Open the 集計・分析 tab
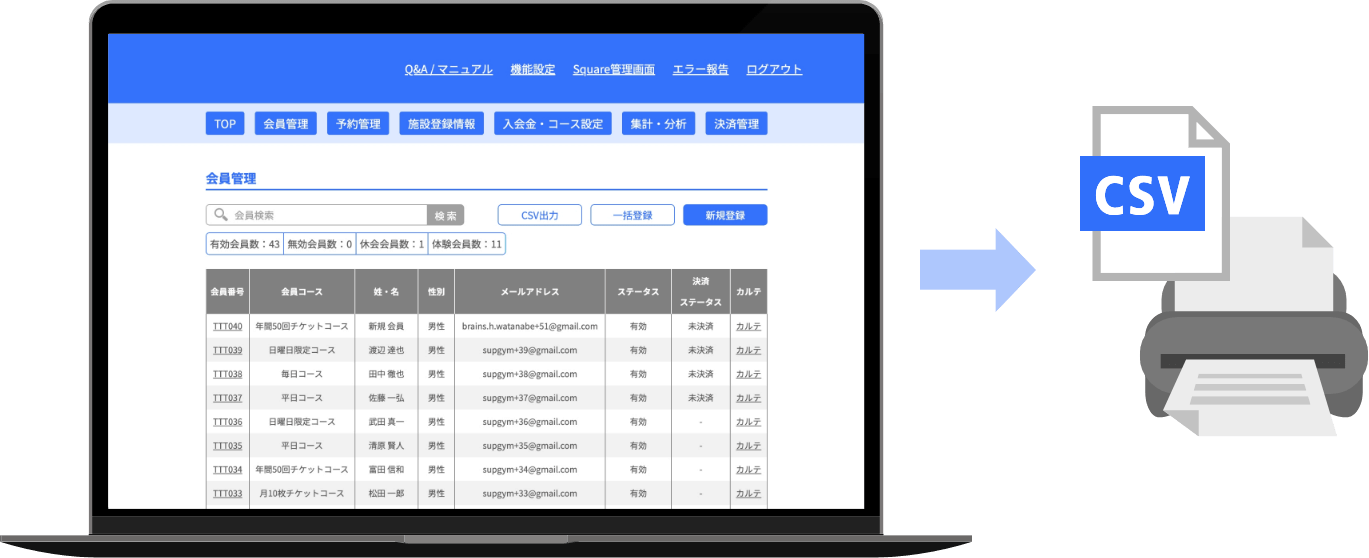Screen dimensions: 1369x558 click(658, 124)
